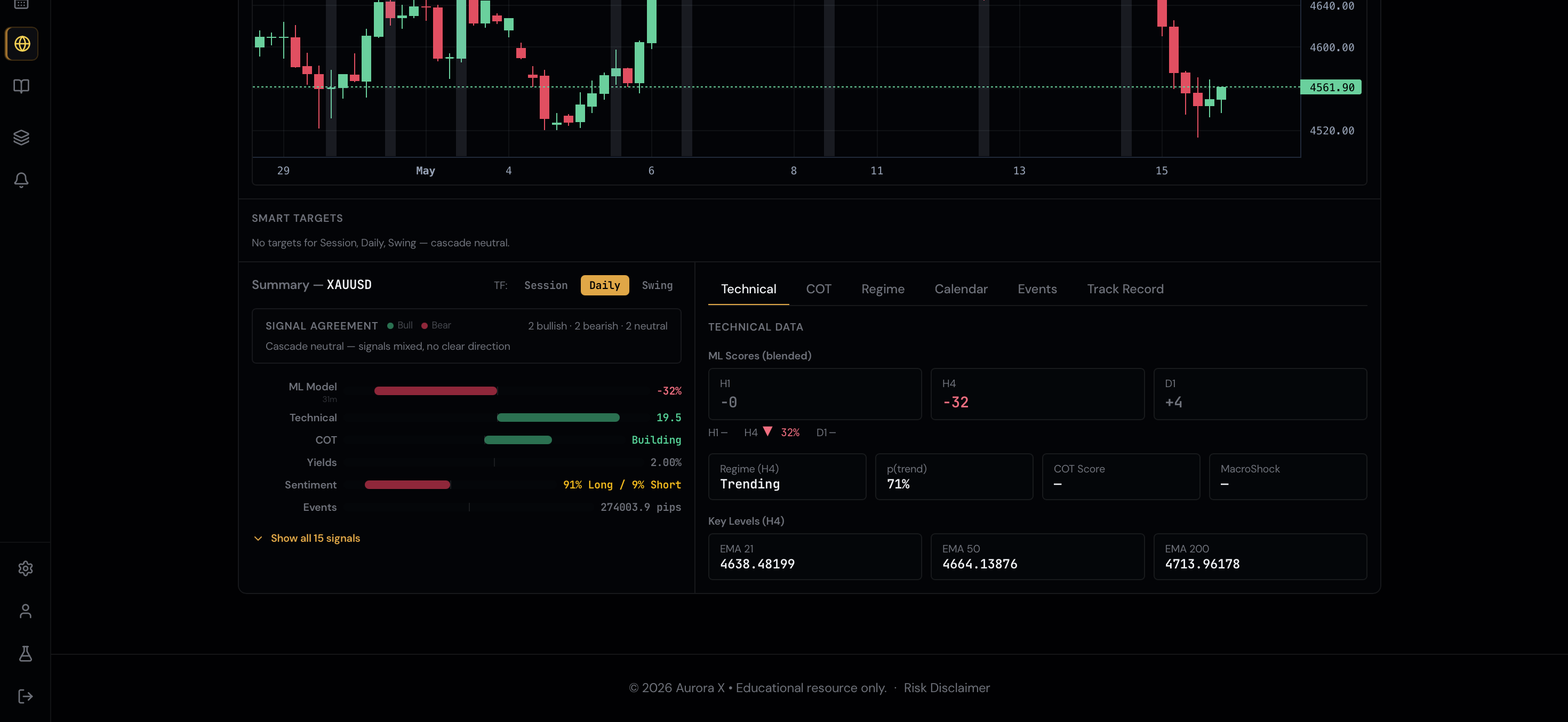Click the EMA 200 value 4713.96178
The width and height of the screenshot is (1568, 722).
[x=1202, y=564]
